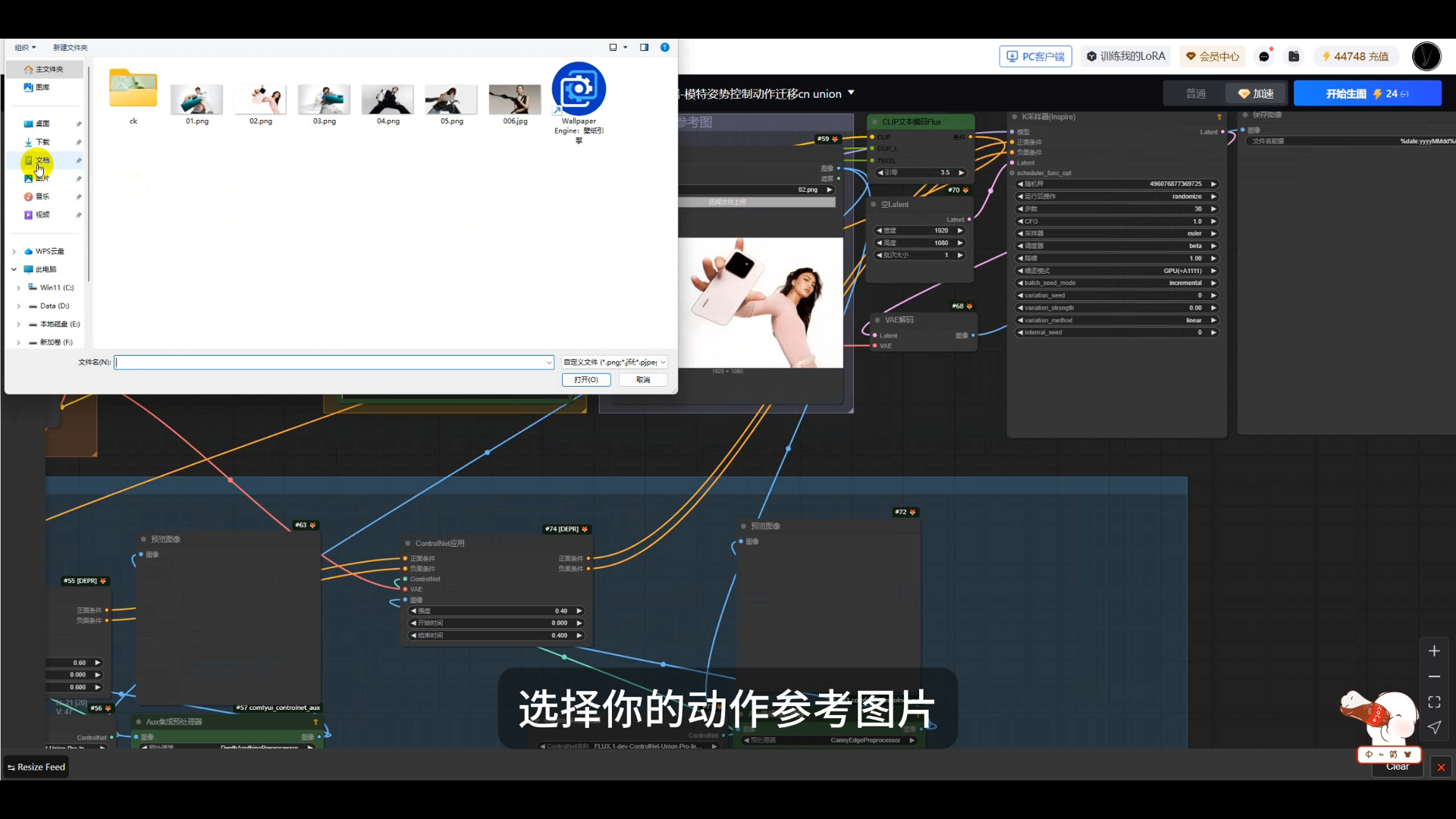Select the 03.png pose image thumbnail
The height and width of the screenshot is (819, 1456).
coord(324,99)
